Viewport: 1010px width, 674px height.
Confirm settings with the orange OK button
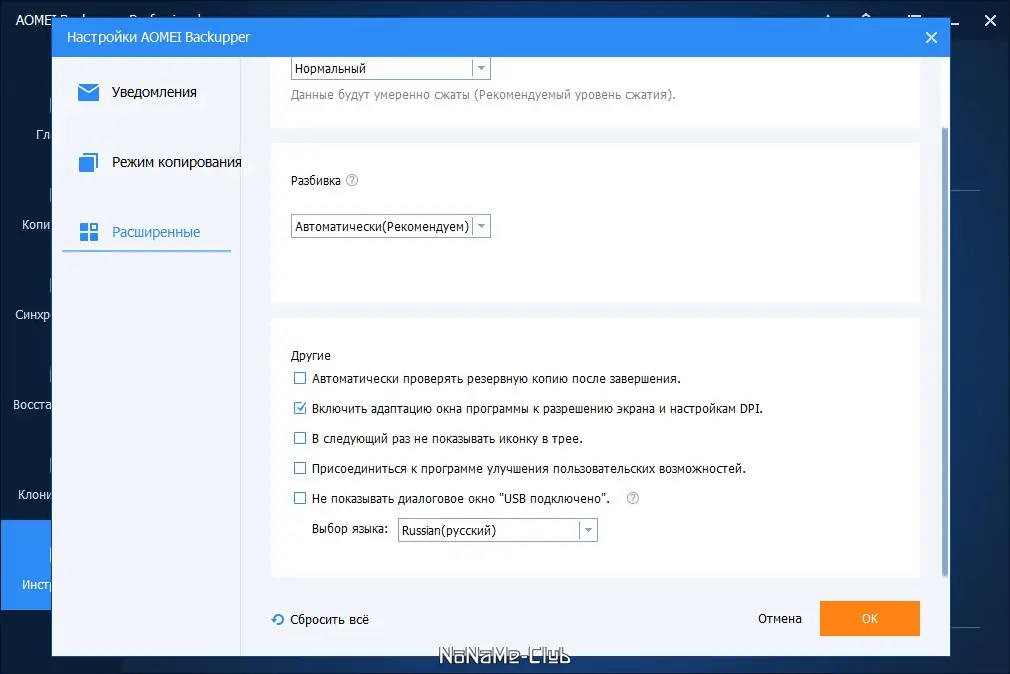click(x=870, y=619)
